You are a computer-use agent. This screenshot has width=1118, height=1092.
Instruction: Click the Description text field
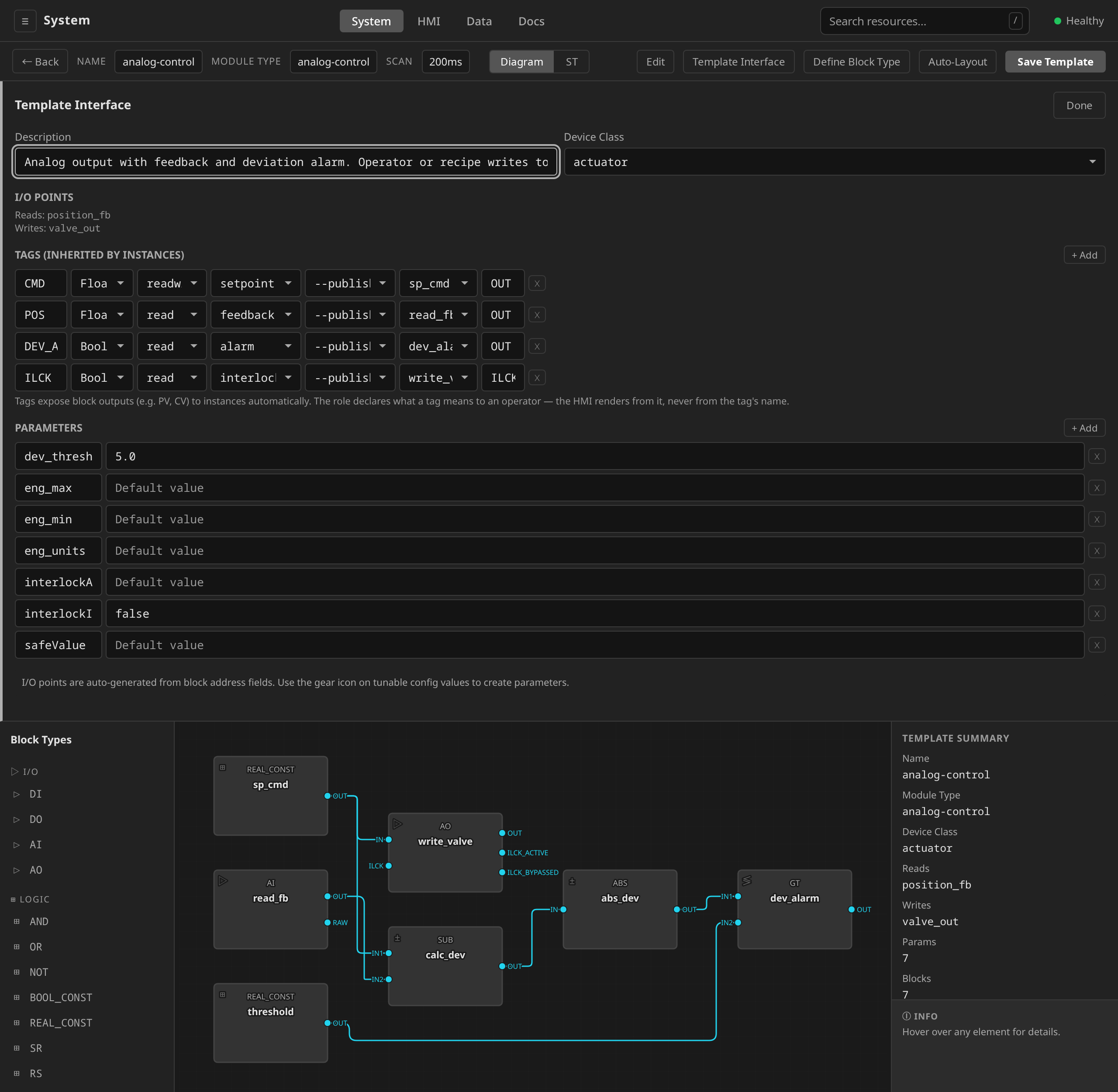(x=286, y=162)
